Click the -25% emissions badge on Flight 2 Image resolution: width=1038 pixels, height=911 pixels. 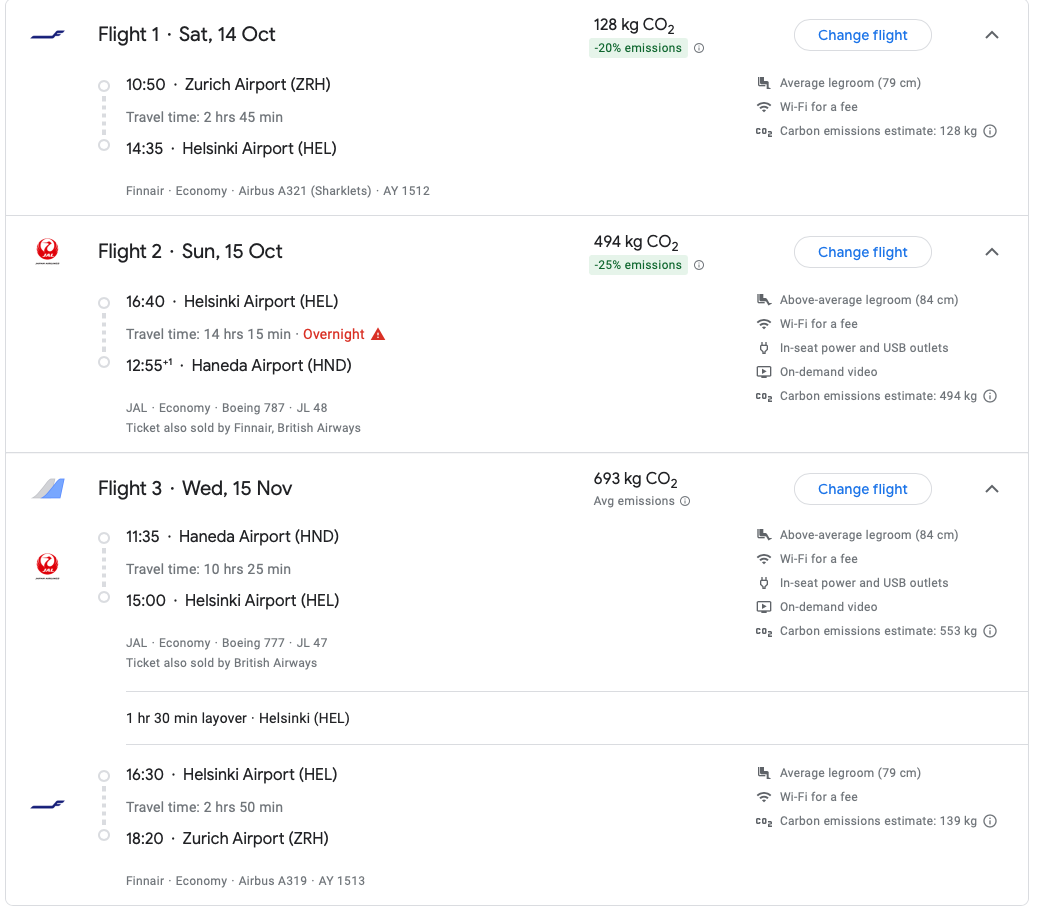click(638, 264)
